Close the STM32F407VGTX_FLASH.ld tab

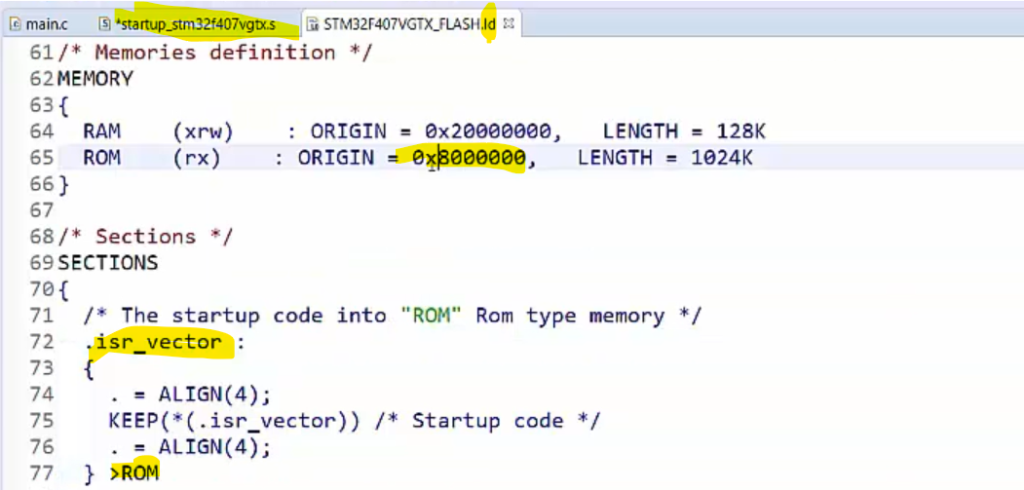point(509,25)
